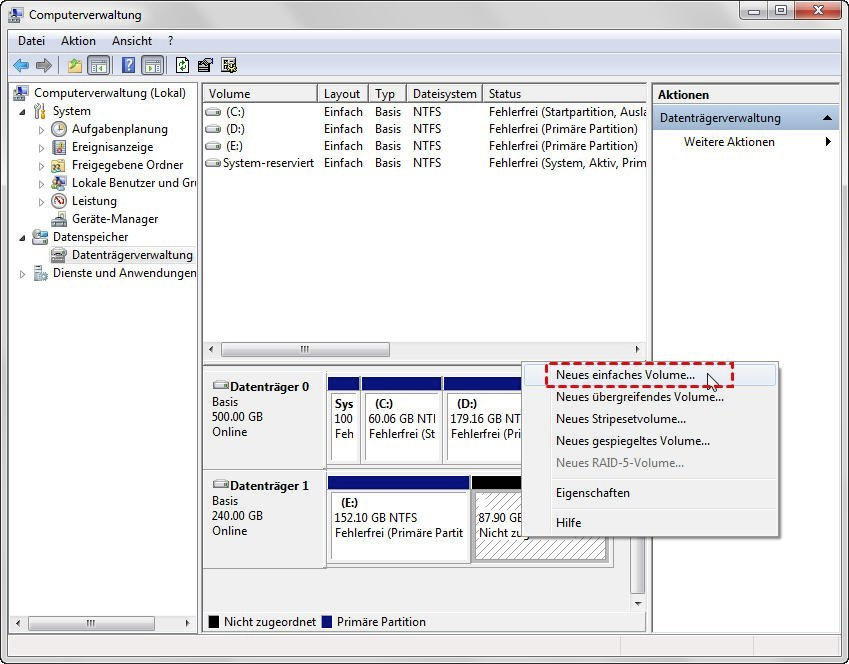Open Eigenschaften from the context menu
Viewport: 849px width, 664px height.
tap(649, 493)
